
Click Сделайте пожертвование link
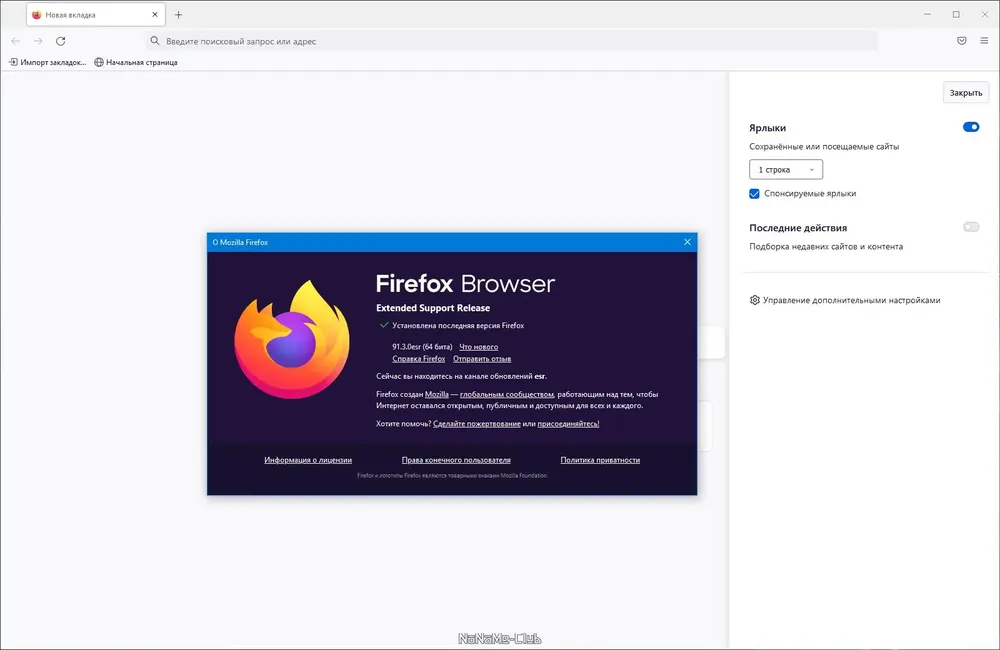476,424
